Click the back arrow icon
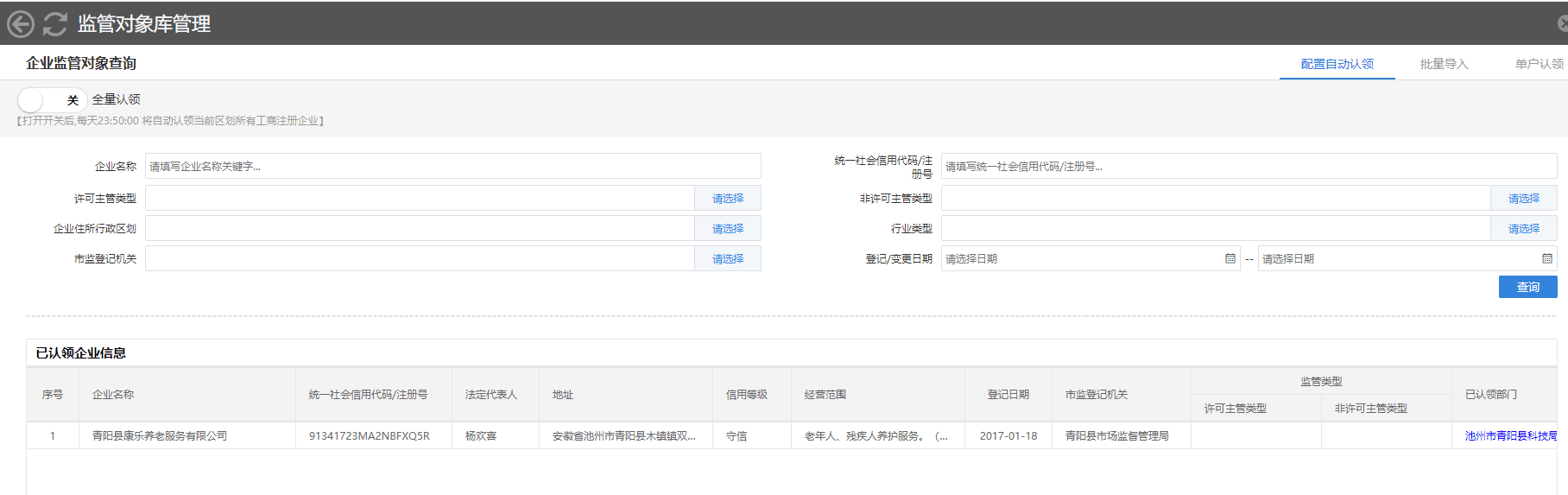This screenshot has width=1568, height=495. (x=21, y=24)
